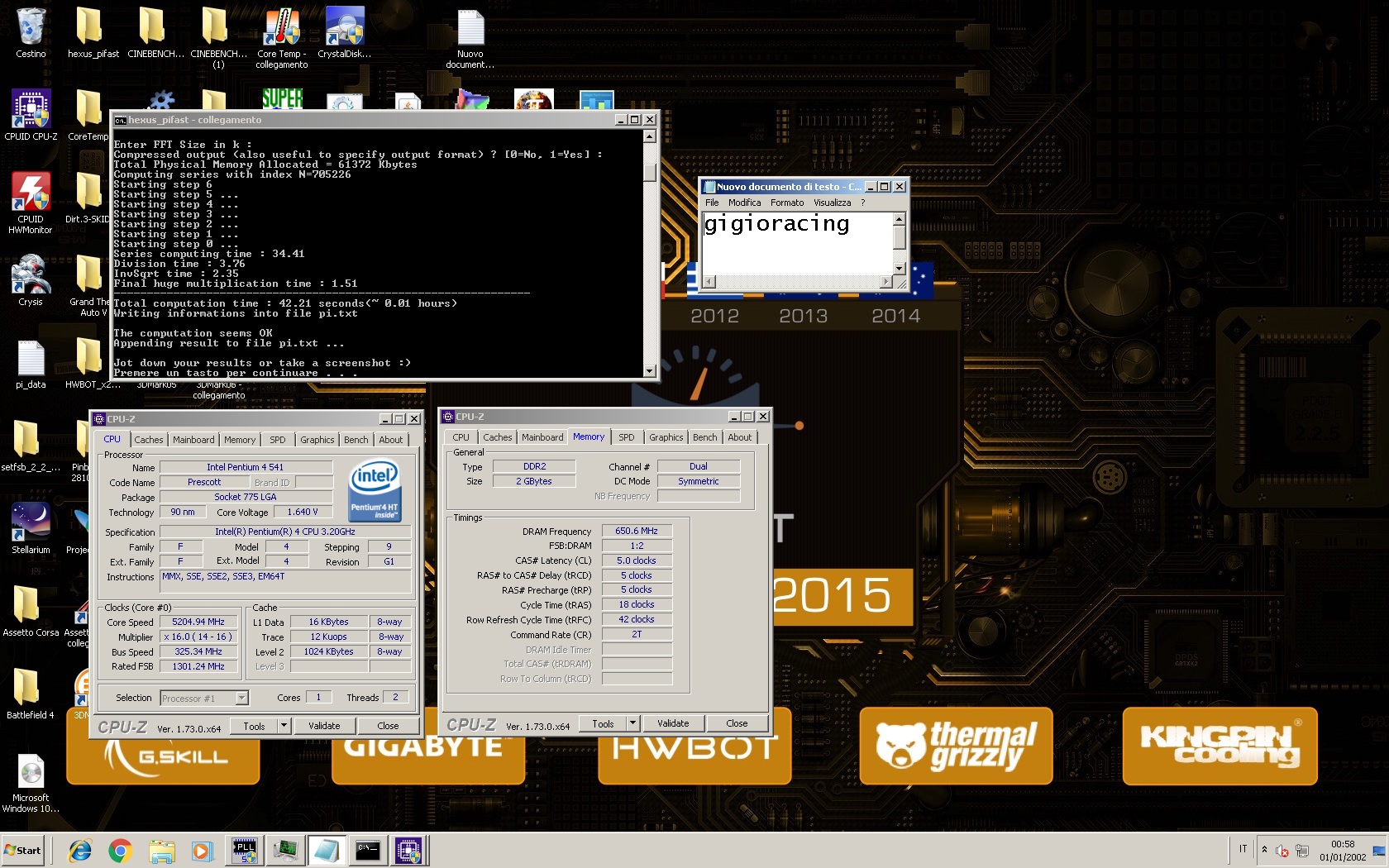Open the setfsb_2_2 folder icon

coord(31,446)
